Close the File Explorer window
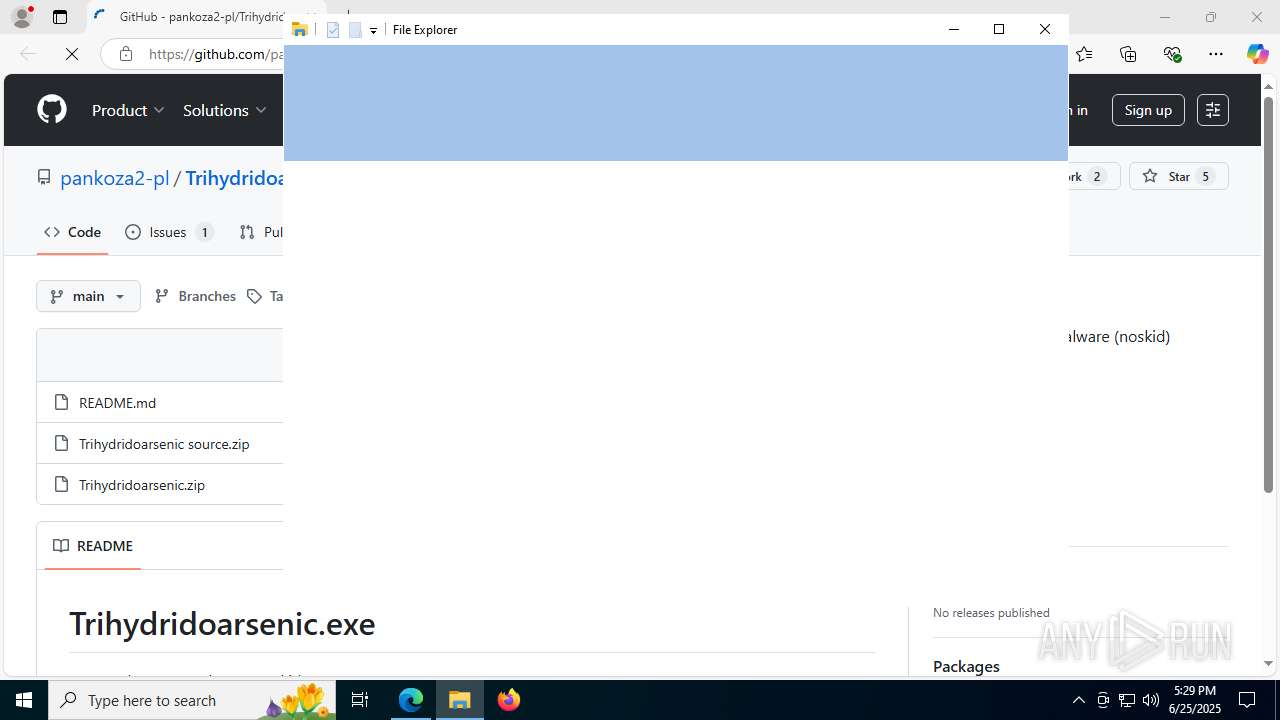Image resolution: width=1280 pixels, height=720 pixels. pyautogui.click(x=1045, y=29)
